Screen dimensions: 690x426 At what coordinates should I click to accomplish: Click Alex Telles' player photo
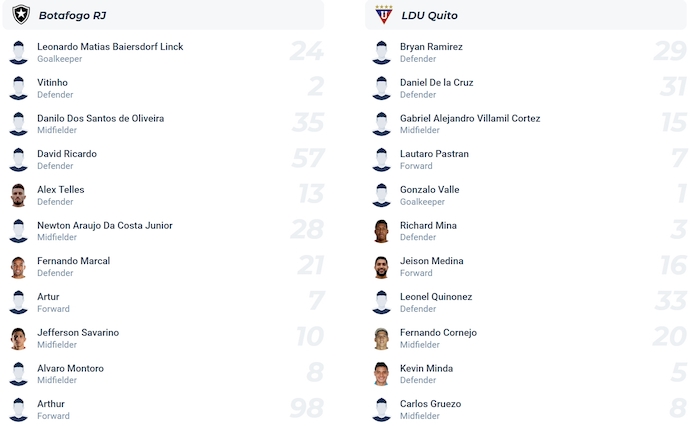(18, 195)
